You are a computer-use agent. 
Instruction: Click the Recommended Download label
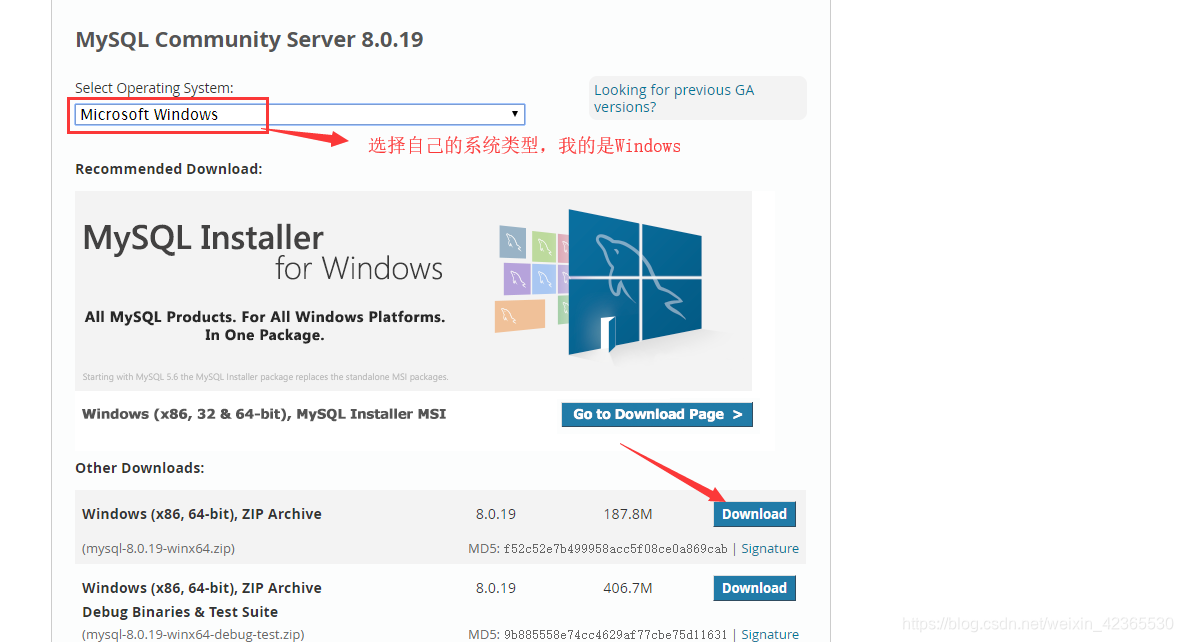pyautogui.click(x=169, y=169)
